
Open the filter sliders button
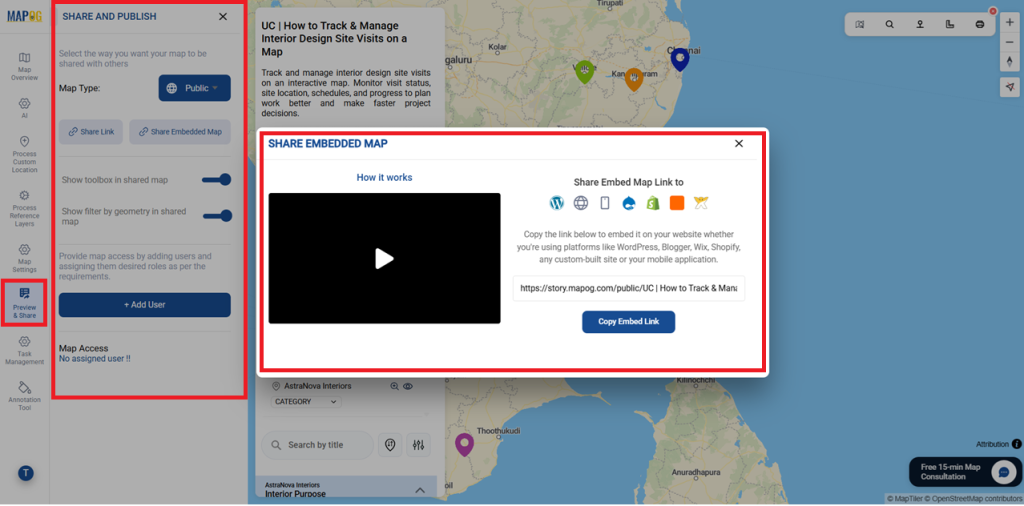(419, 445)
